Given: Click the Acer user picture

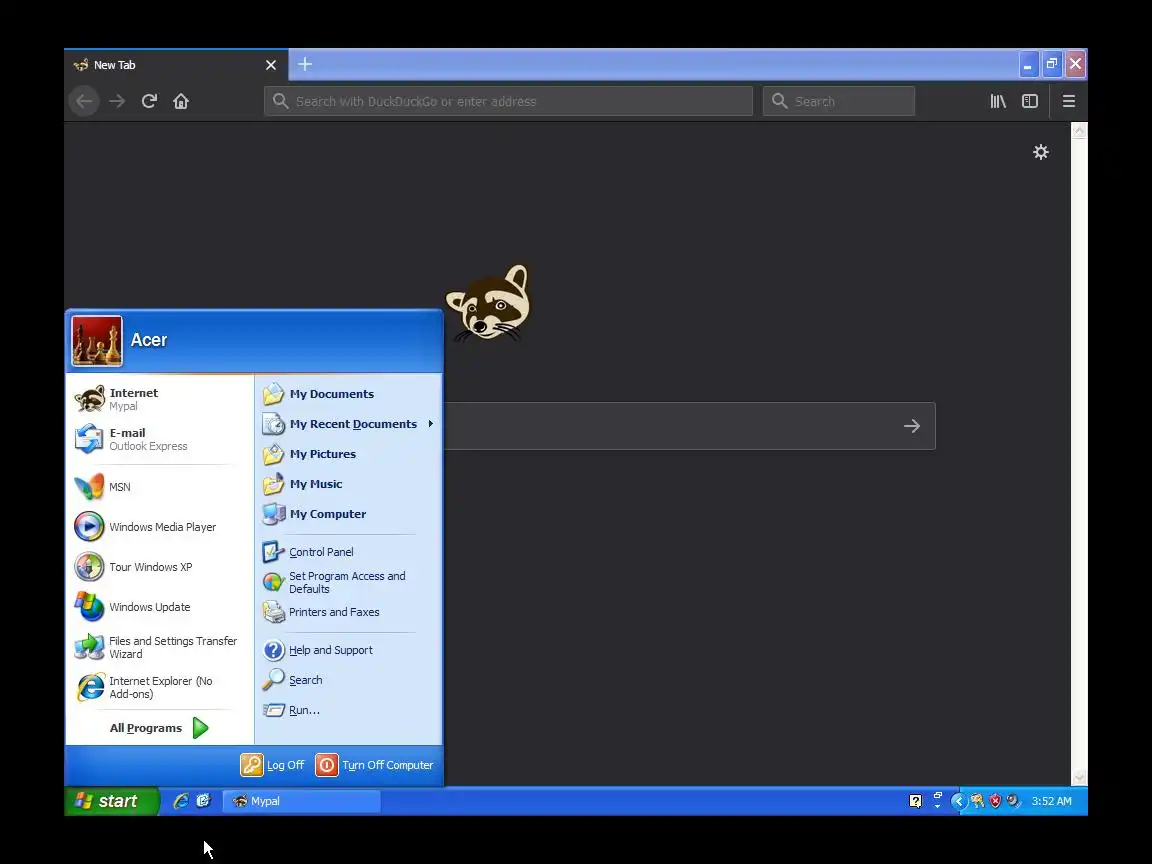Looking at the screenshot, I should coord(97,341).
